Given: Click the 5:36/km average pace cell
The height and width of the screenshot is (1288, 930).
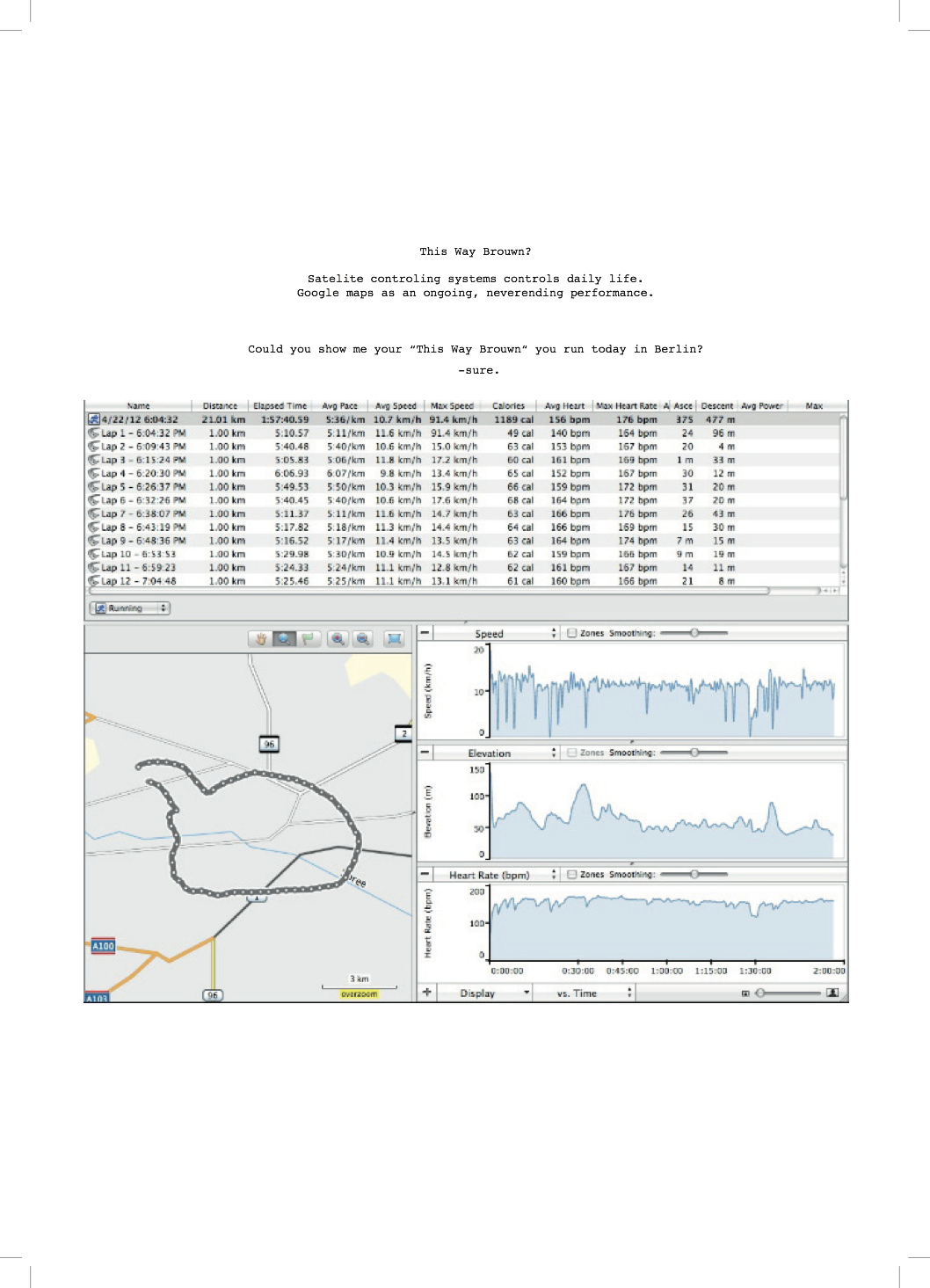Looking at the screenshot, I should (x=345, y=419).
